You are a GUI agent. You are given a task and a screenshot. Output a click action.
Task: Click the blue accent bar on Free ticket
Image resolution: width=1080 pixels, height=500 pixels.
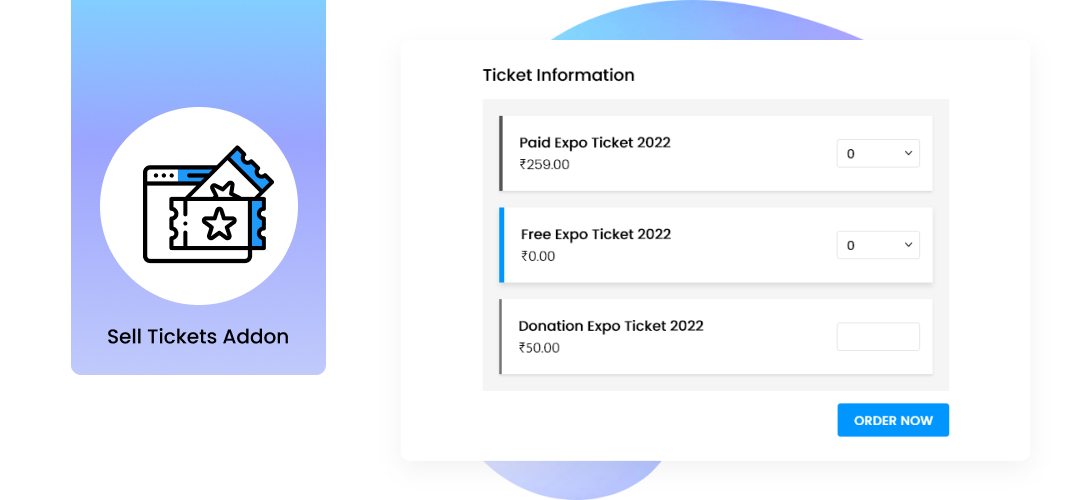coord(501,245)
